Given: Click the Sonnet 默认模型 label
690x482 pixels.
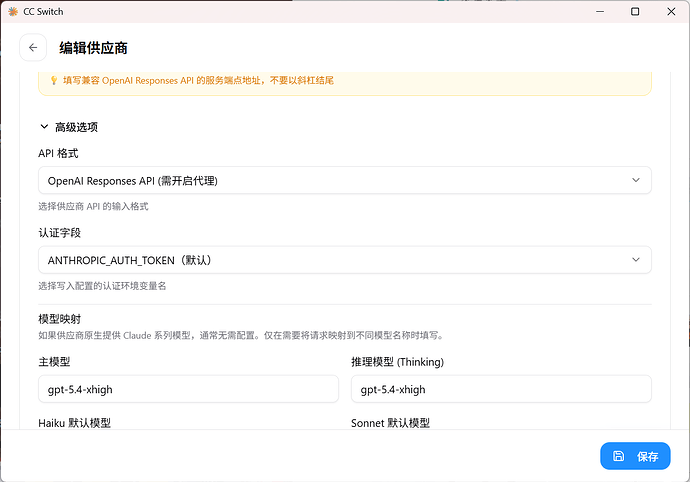Looking at the screenshot, I should (390, 423).
